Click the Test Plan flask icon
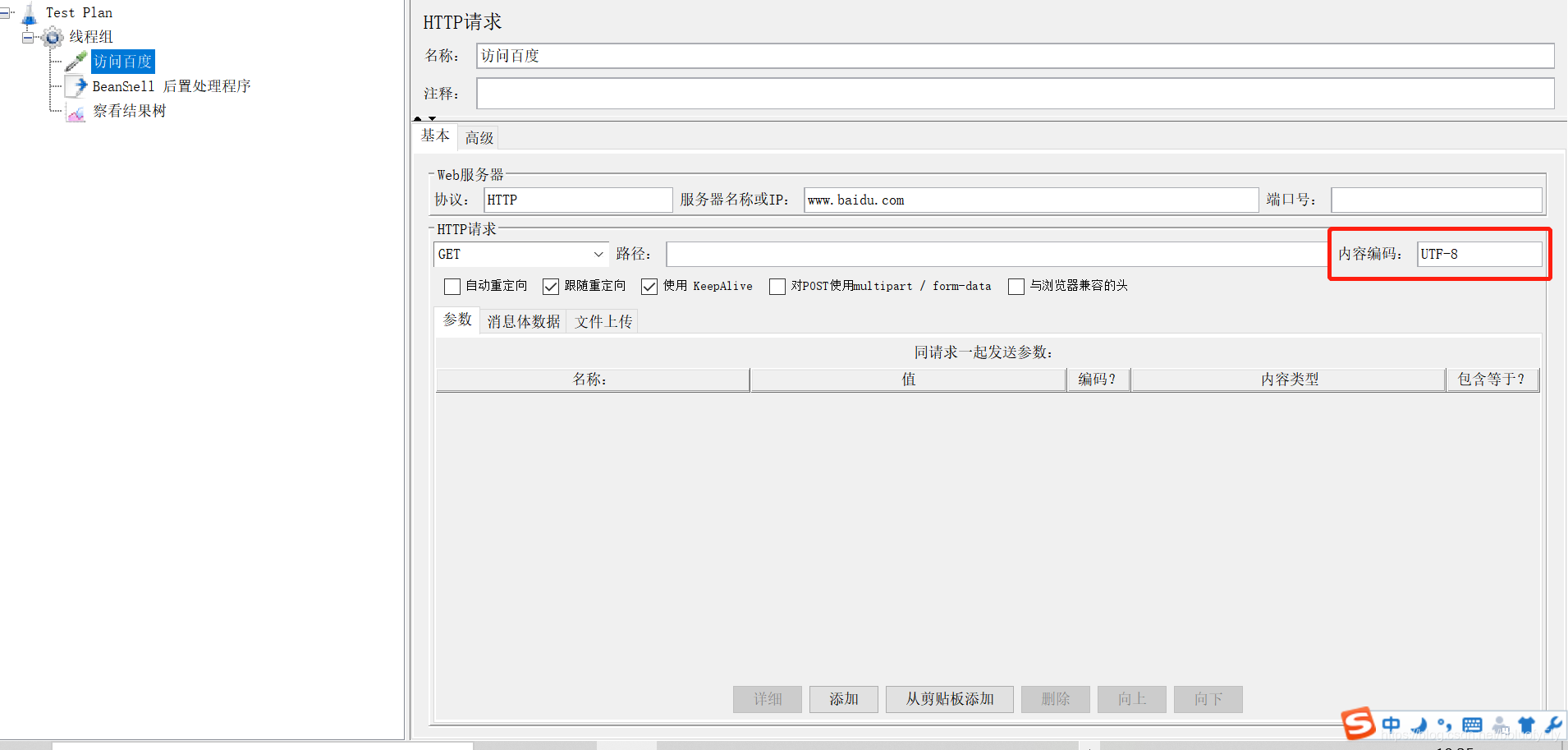This screenshot has height=750, width=1568. 30,13
